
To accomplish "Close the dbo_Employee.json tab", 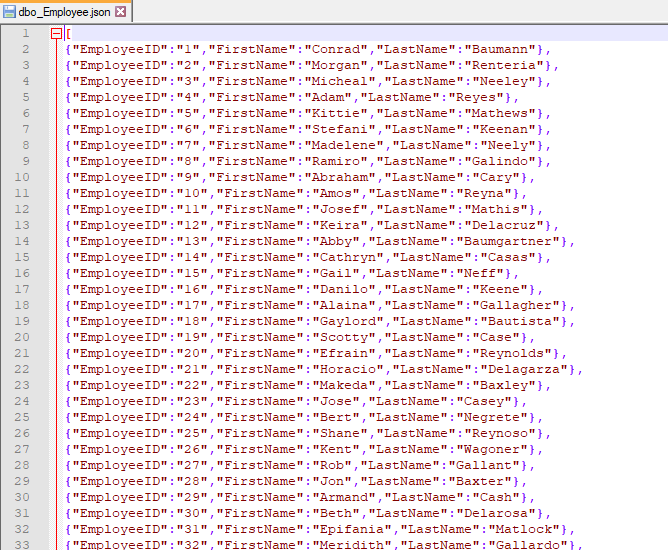I will 121,12.
